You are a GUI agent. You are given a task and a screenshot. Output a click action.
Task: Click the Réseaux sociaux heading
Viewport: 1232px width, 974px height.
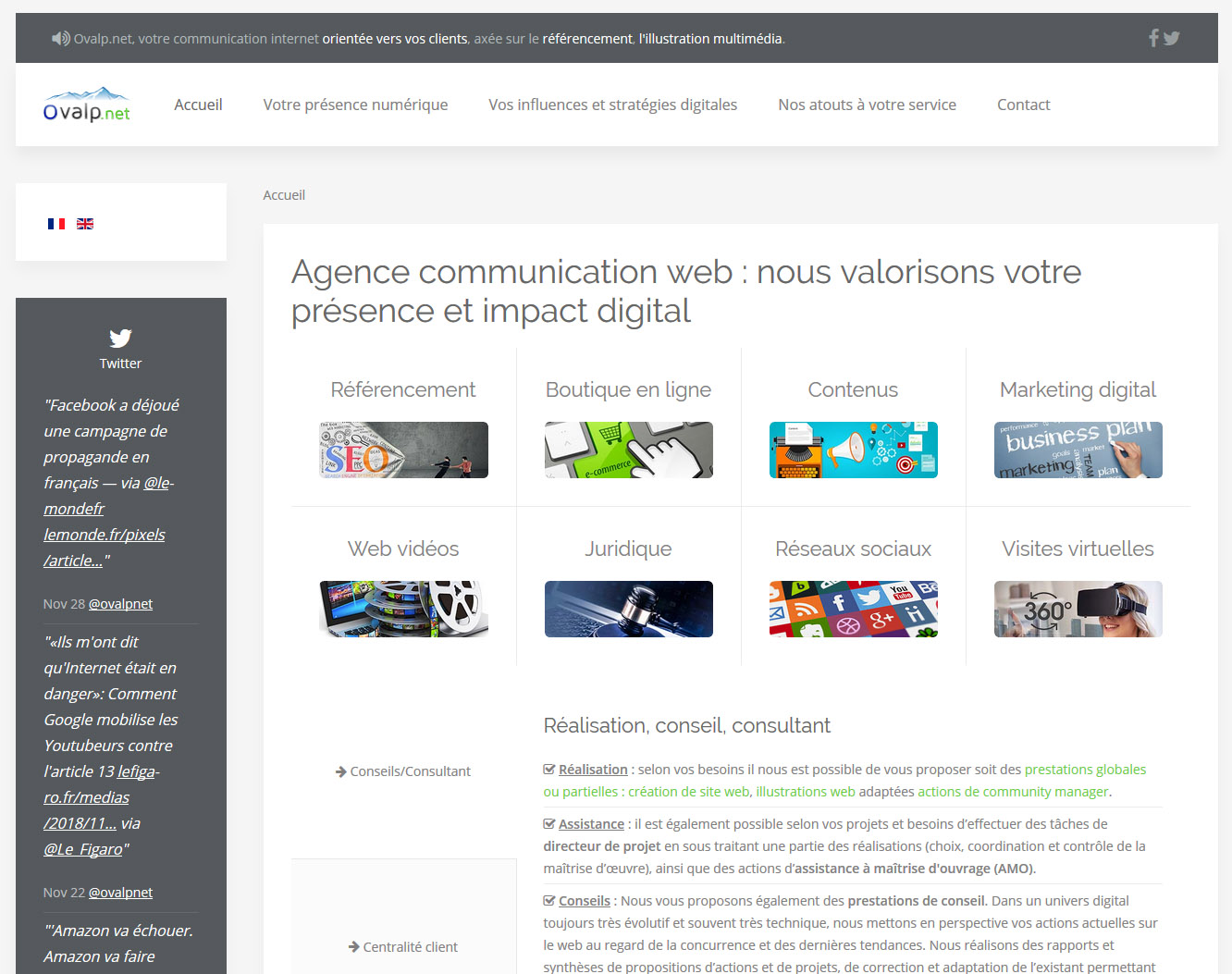click(x=854, y=549)
